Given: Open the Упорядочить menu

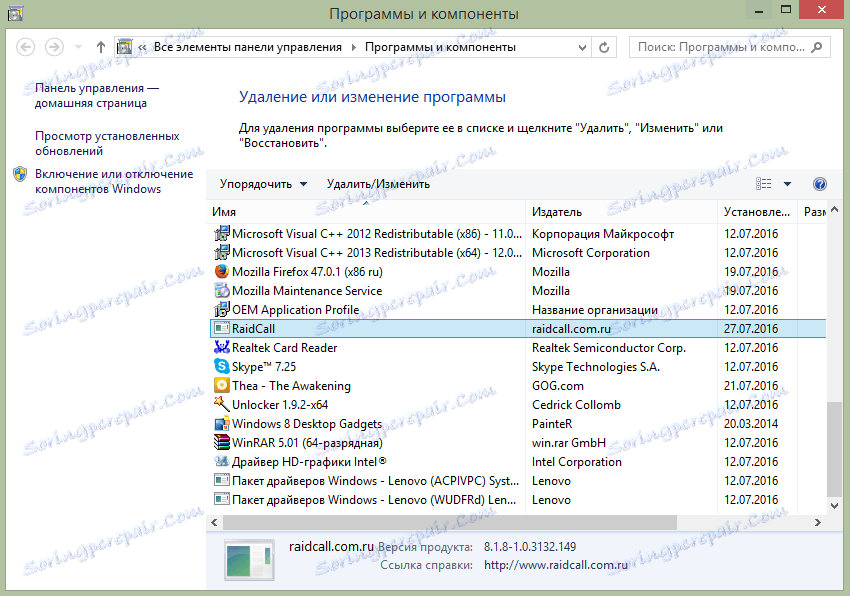Looking at the screenshot, I should pyautogui.click(x=263, y=184).
